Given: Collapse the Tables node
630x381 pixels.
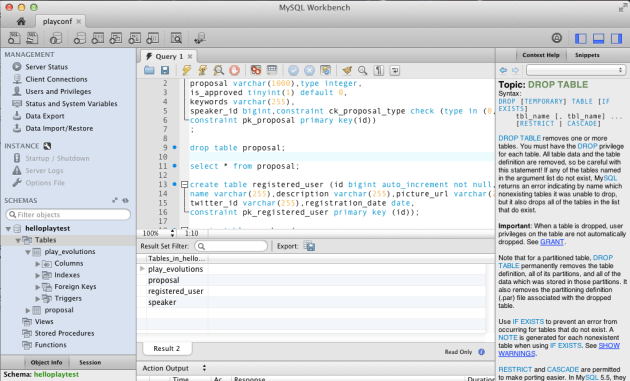Looking at the screenshot, I should [x=18, y=240].
